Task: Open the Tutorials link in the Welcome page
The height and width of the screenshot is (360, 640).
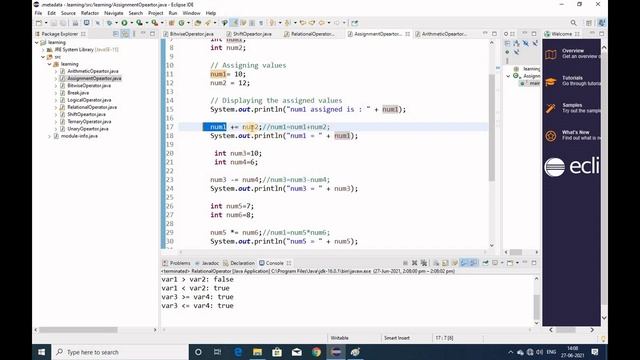Action: [x=572, y=78]
